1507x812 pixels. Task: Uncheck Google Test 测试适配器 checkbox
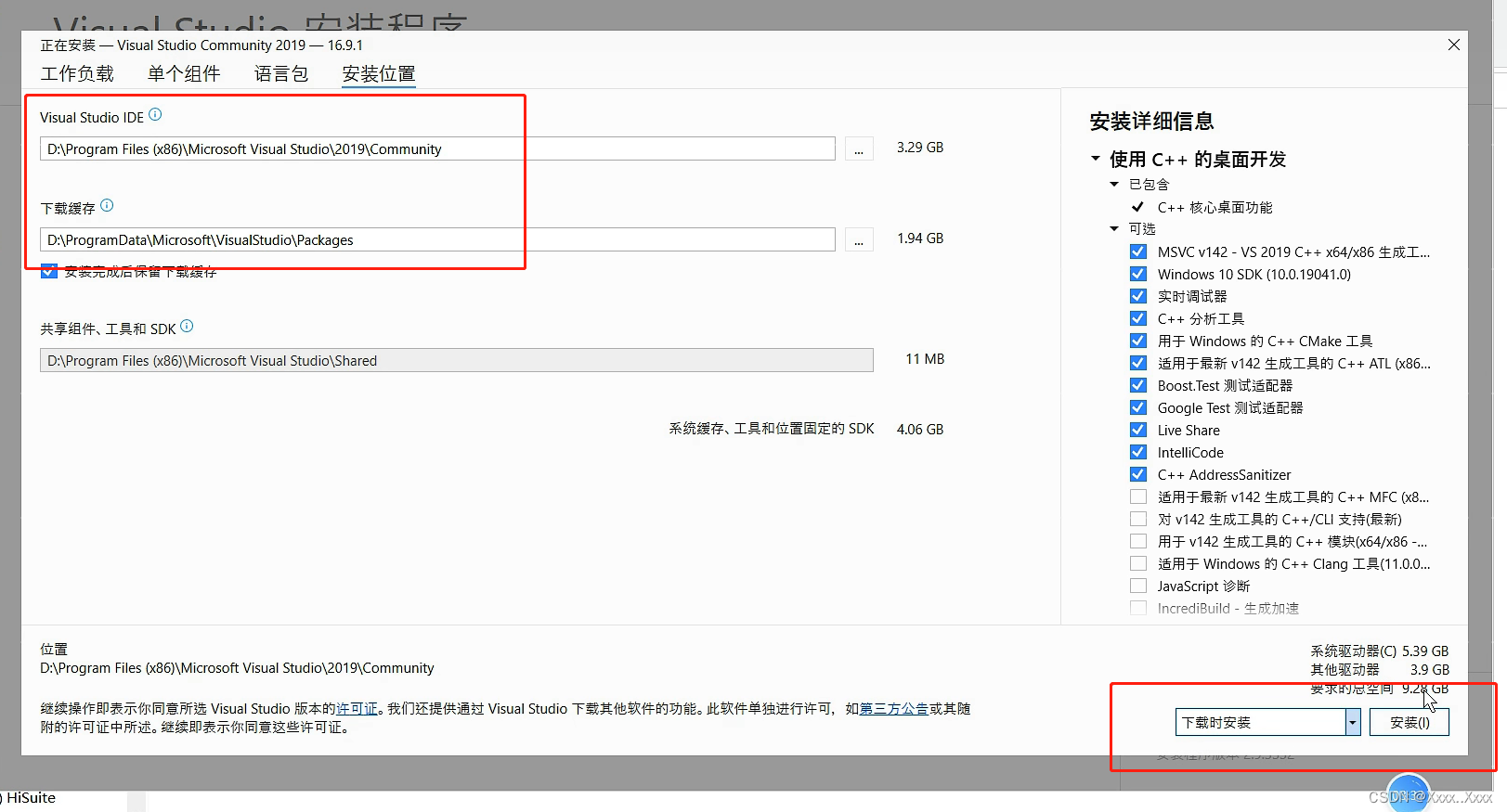[1138, 407]
